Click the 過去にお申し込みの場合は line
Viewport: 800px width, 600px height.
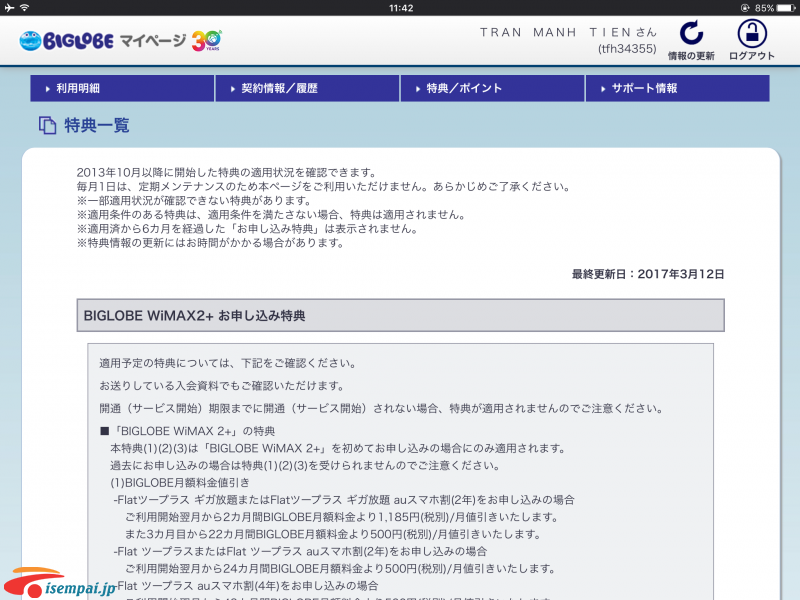coord(305,465)
